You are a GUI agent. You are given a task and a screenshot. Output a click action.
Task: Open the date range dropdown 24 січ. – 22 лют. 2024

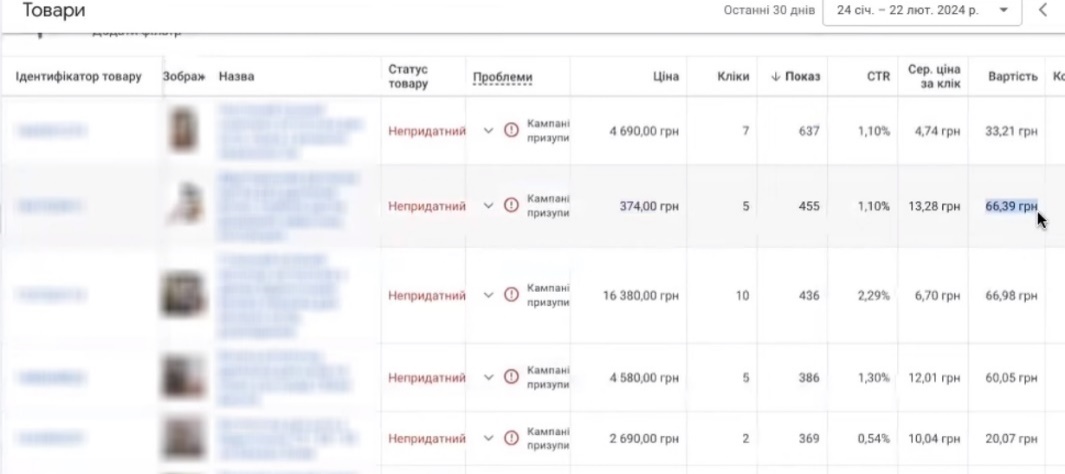click(x=921, y=10)
